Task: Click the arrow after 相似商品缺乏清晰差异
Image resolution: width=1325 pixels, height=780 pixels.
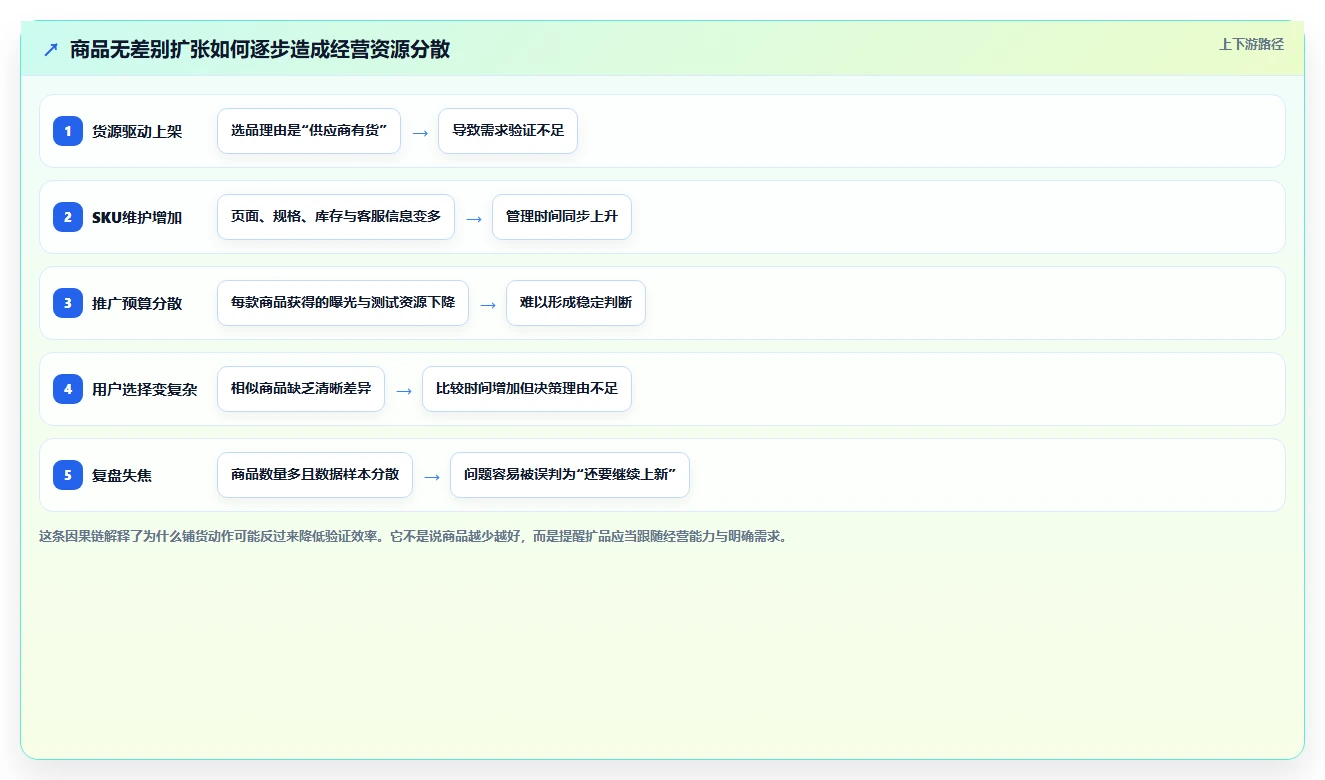Action: pyautogui.click(x=404, y=390)
